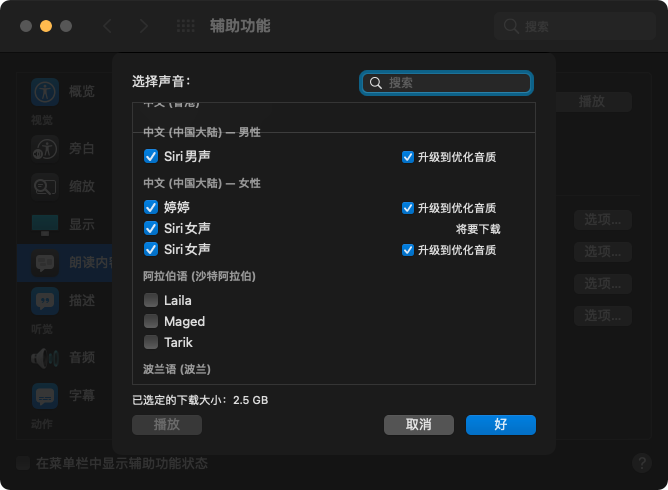The height and width of the screenshot is (490, 668).
Task: Confirm with the 好 button
Action: [x=500, y=425]
